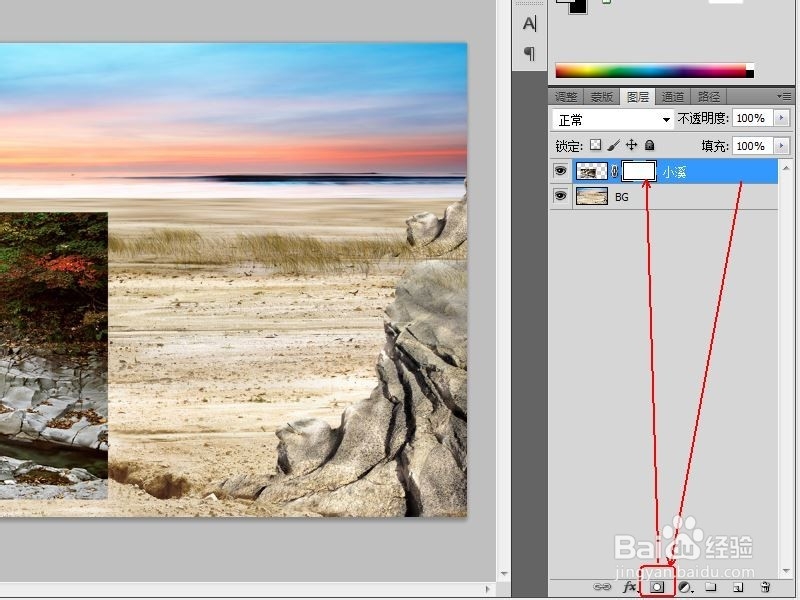
Task: Click the 不透明度 opacity label
Action: coord(703,118)
